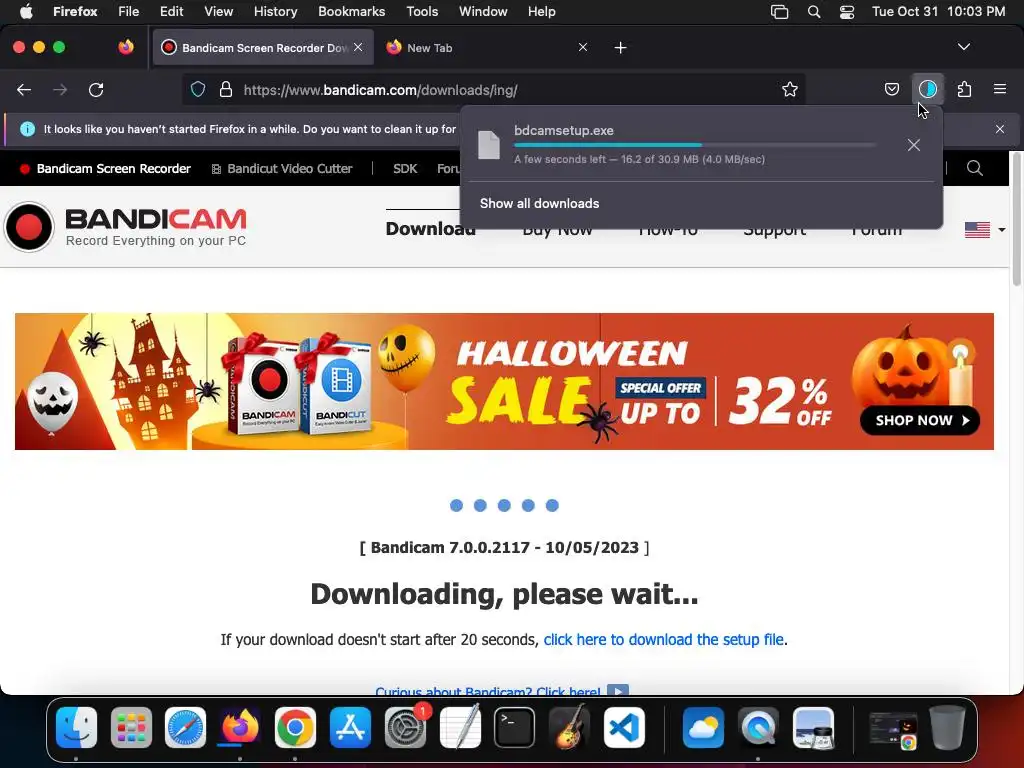Expand the list all tabs chevron

(964, 47)
